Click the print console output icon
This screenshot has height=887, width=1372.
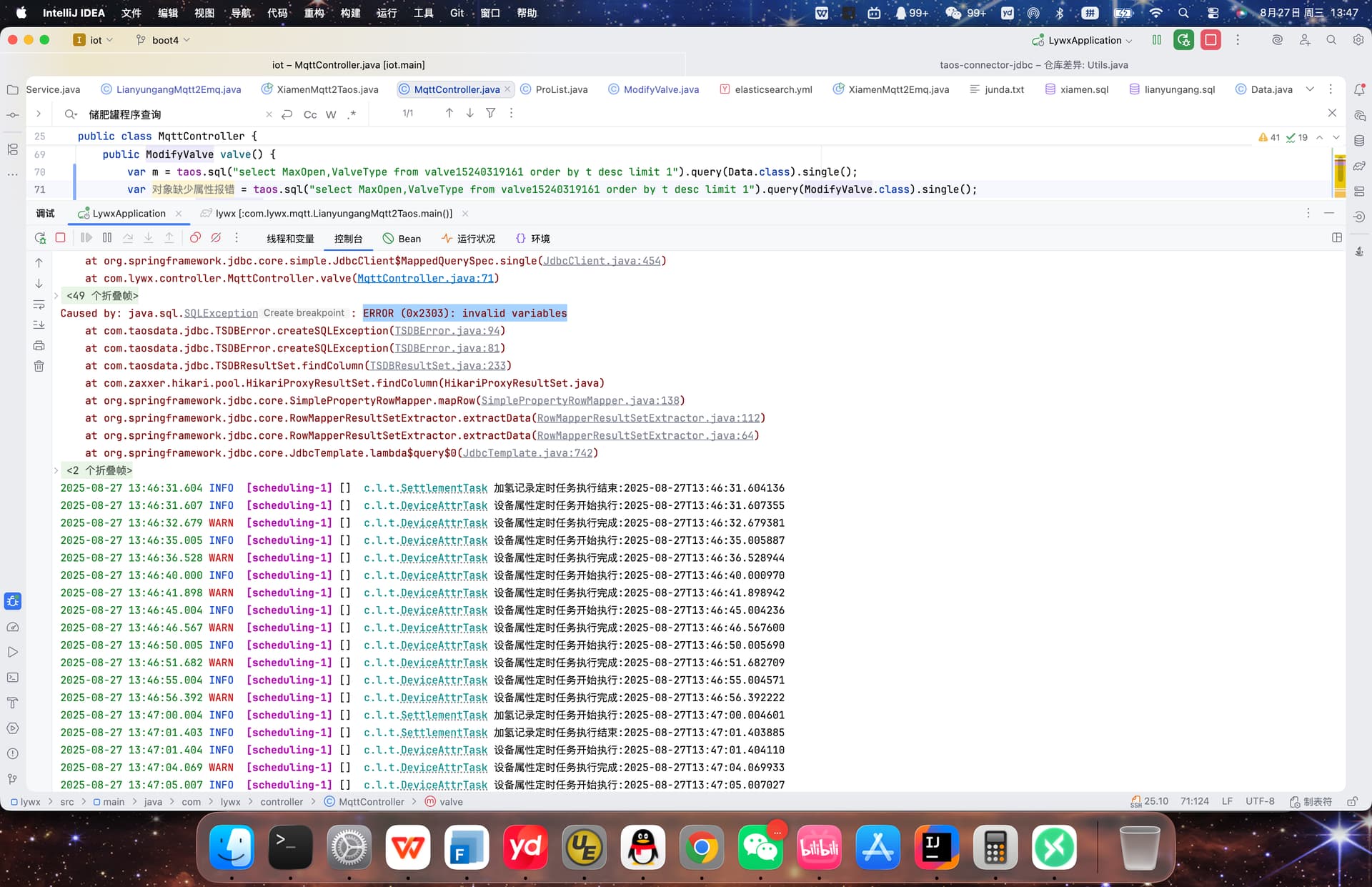tap(39, 346)
